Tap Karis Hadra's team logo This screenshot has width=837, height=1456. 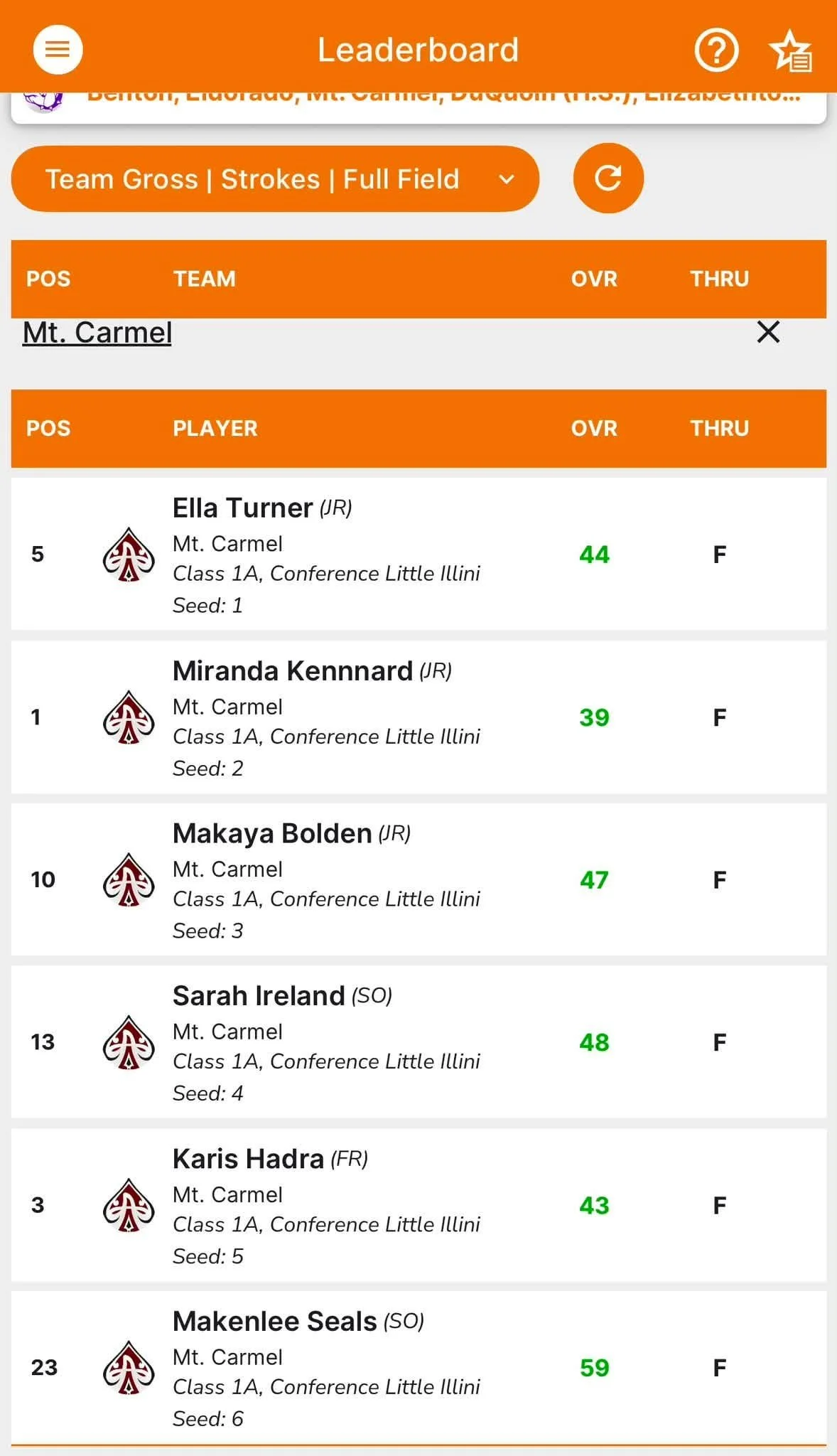(129, 1205)
